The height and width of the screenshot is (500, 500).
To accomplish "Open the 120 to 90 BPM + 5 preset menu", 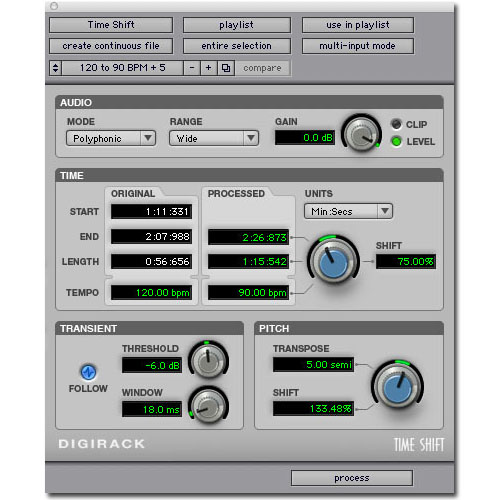I will [x=123, y=68].
